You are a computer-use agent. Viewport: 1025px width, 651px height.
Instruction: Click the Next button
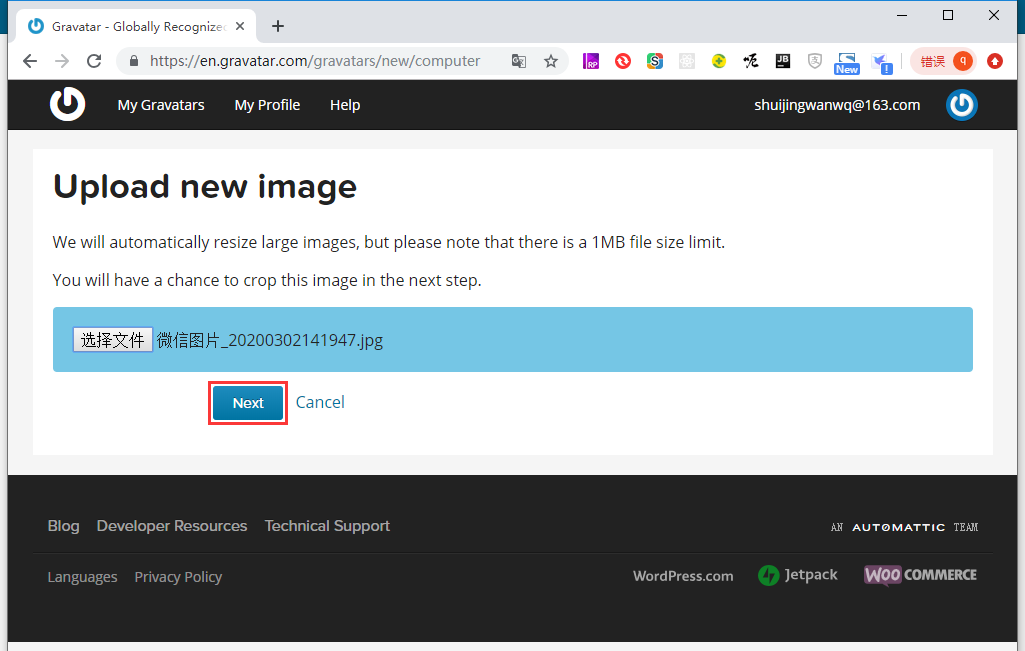(248, 403)
